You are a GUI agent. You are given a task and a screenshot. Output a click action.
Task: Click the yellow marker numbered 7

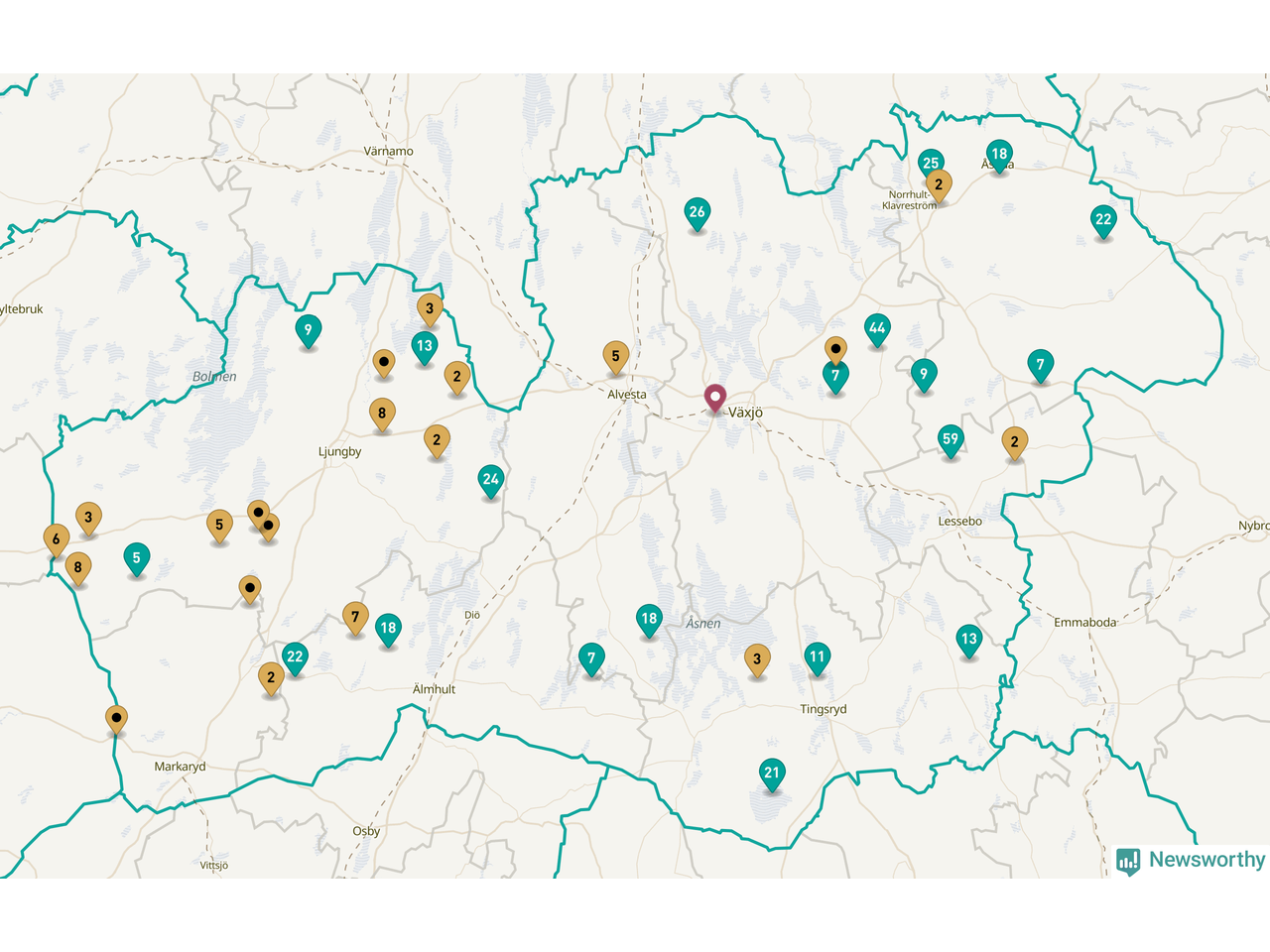click(355, 617)
